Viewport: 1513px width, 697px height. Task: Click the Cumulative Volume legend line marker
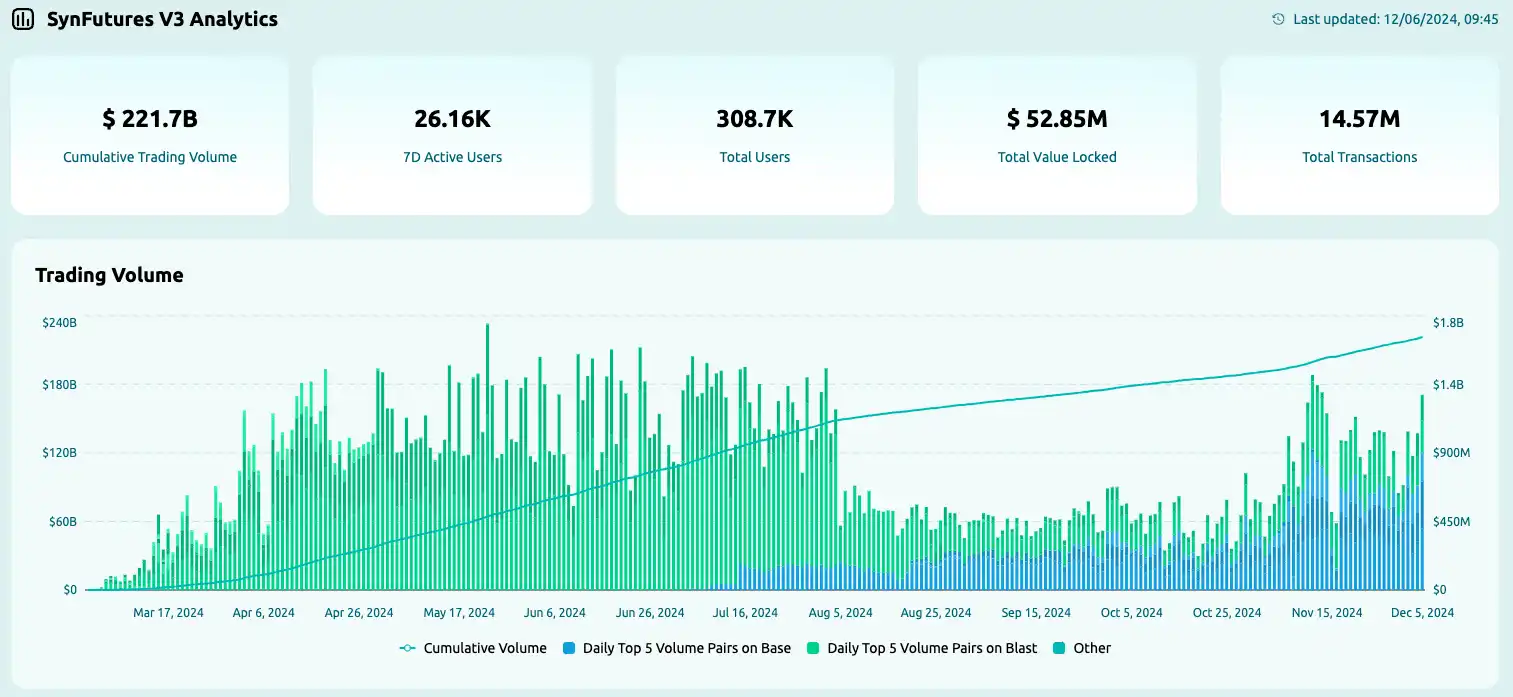click(x=407, y=648)
